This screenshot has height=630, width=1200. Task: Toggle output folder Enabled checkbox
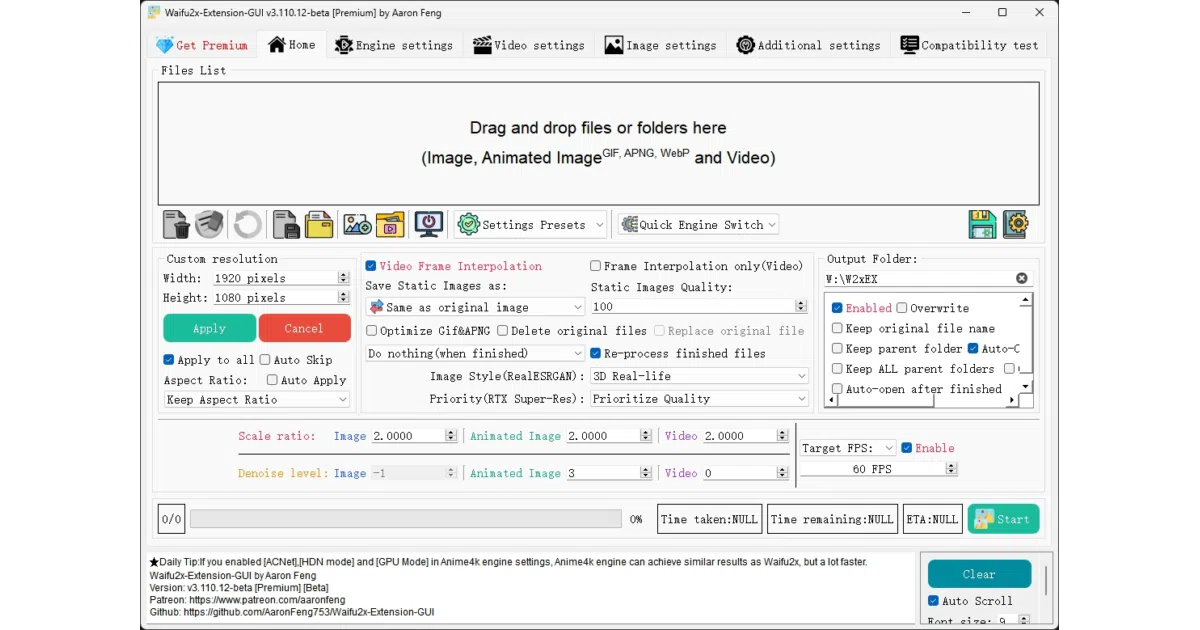point(837,308)
